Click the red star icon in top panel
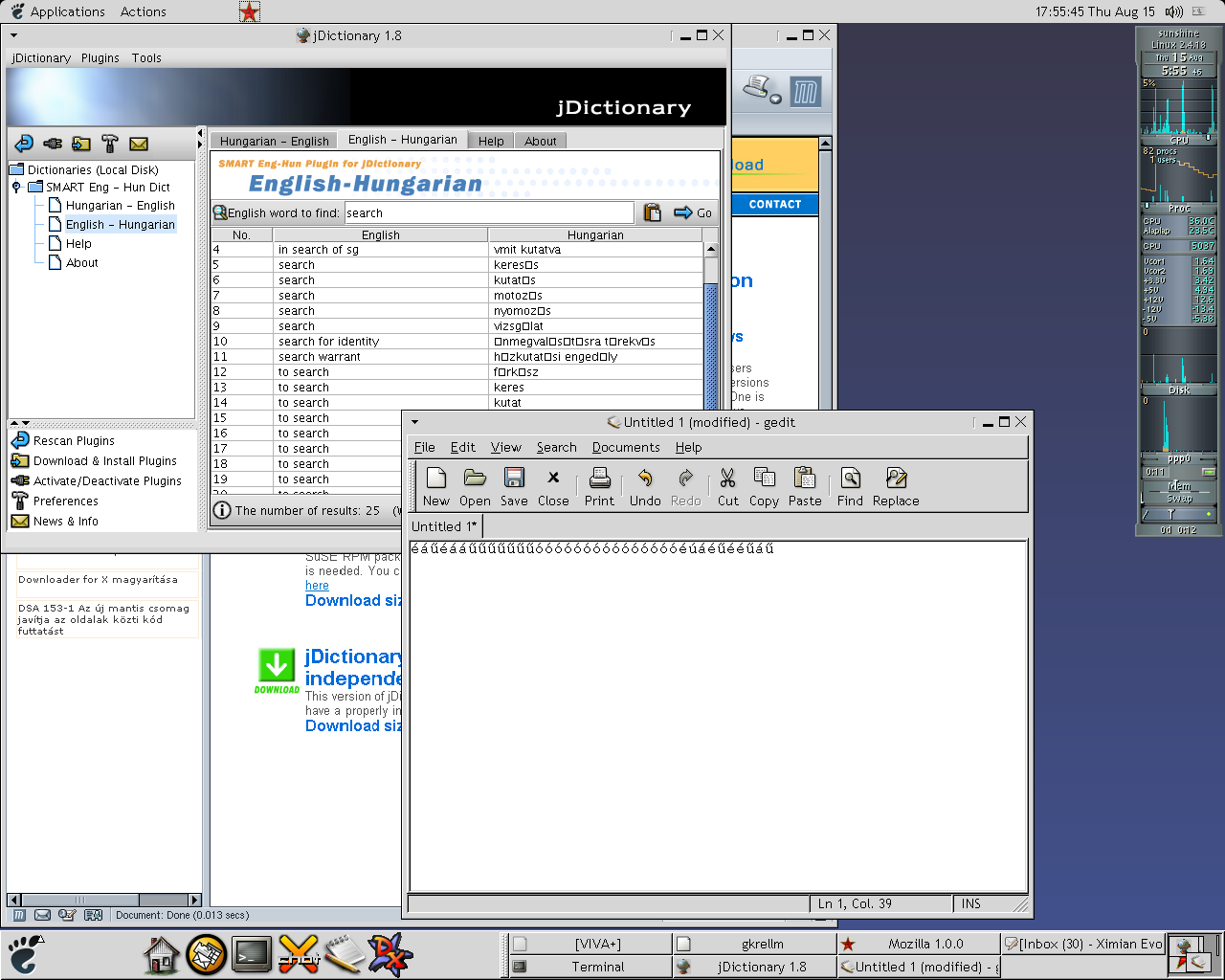This screenshot has width=1225, height=980. tap(249, 11)
